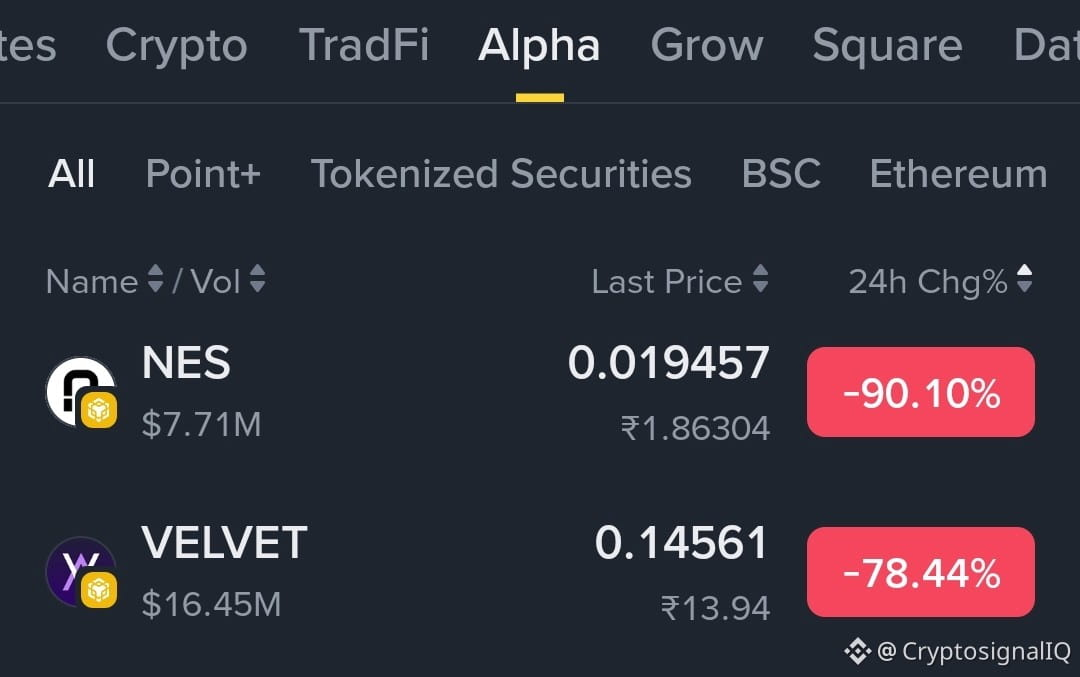The width and height of the screenshot is (1080, 677).
Task: Click the -90.10% change badge
Action: pos(921,392)
